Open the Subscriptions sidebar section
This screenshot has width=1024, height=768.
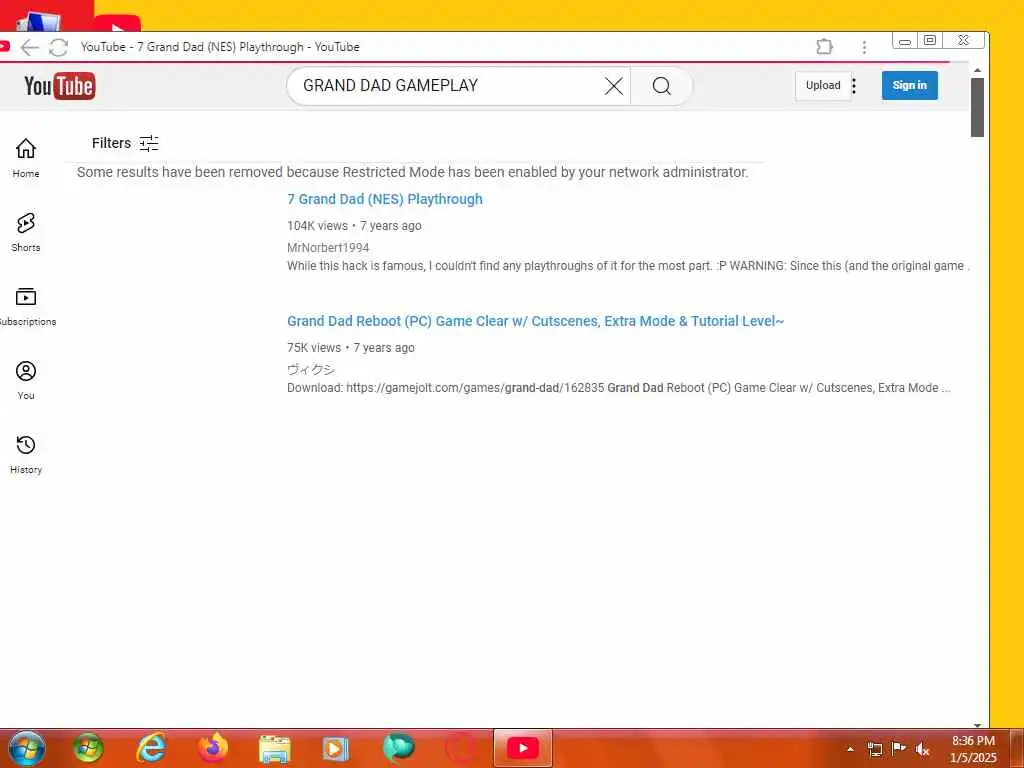pos(25,306)
